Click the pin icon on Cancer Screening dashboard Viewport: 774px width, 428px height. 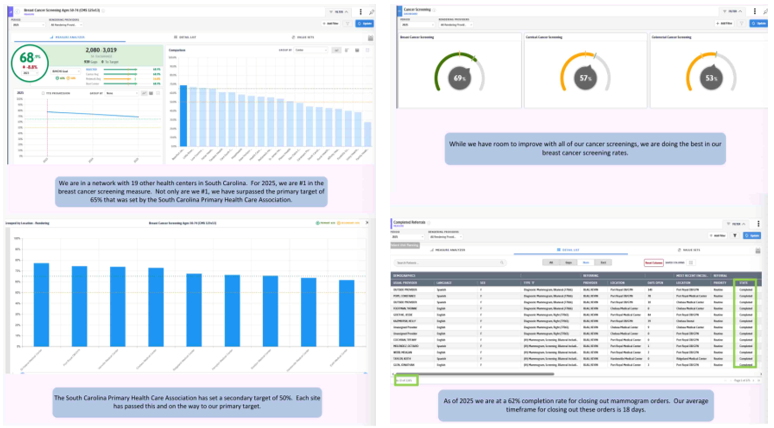(766, 11)
